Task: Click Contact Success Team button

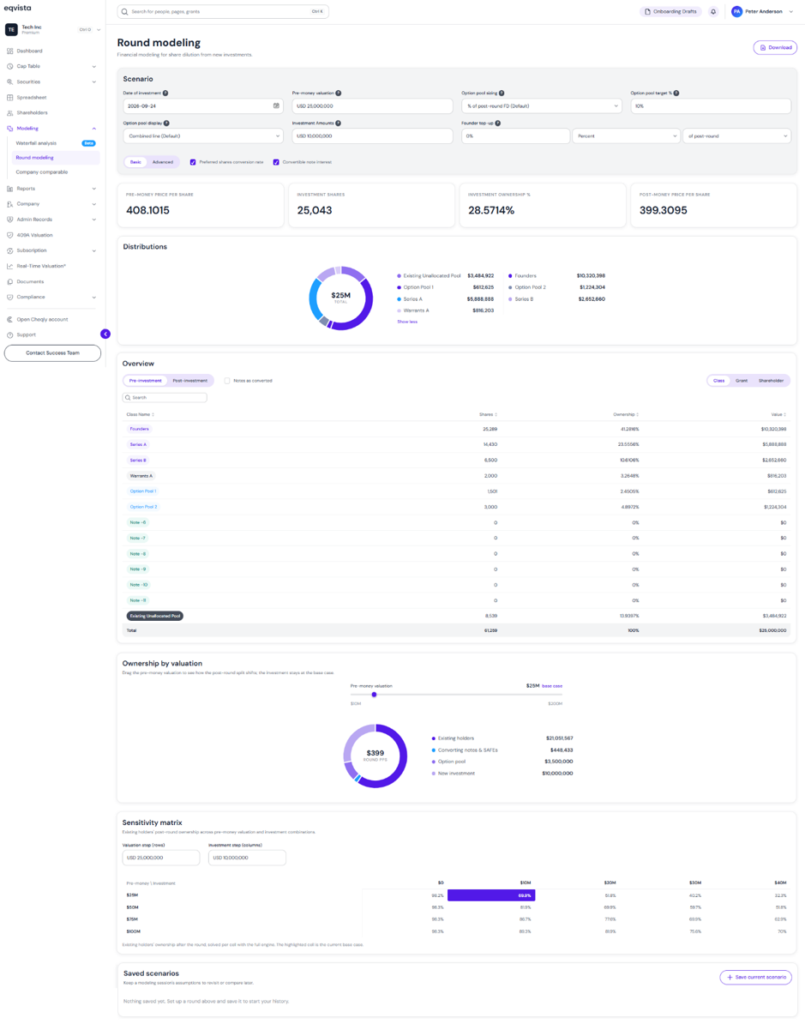Action: [x=53, y=353]
